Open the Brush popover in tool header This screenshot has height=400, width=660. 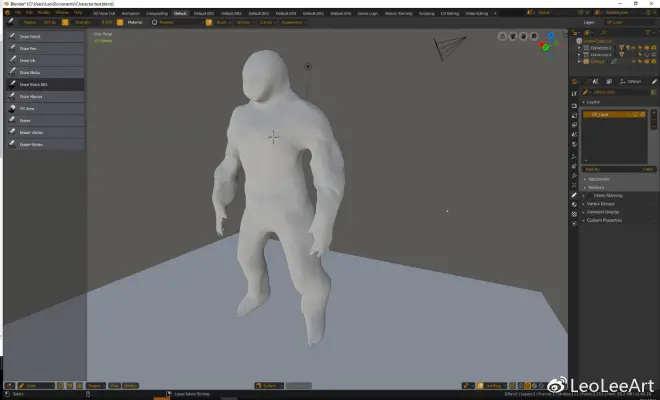coord(223,22)
